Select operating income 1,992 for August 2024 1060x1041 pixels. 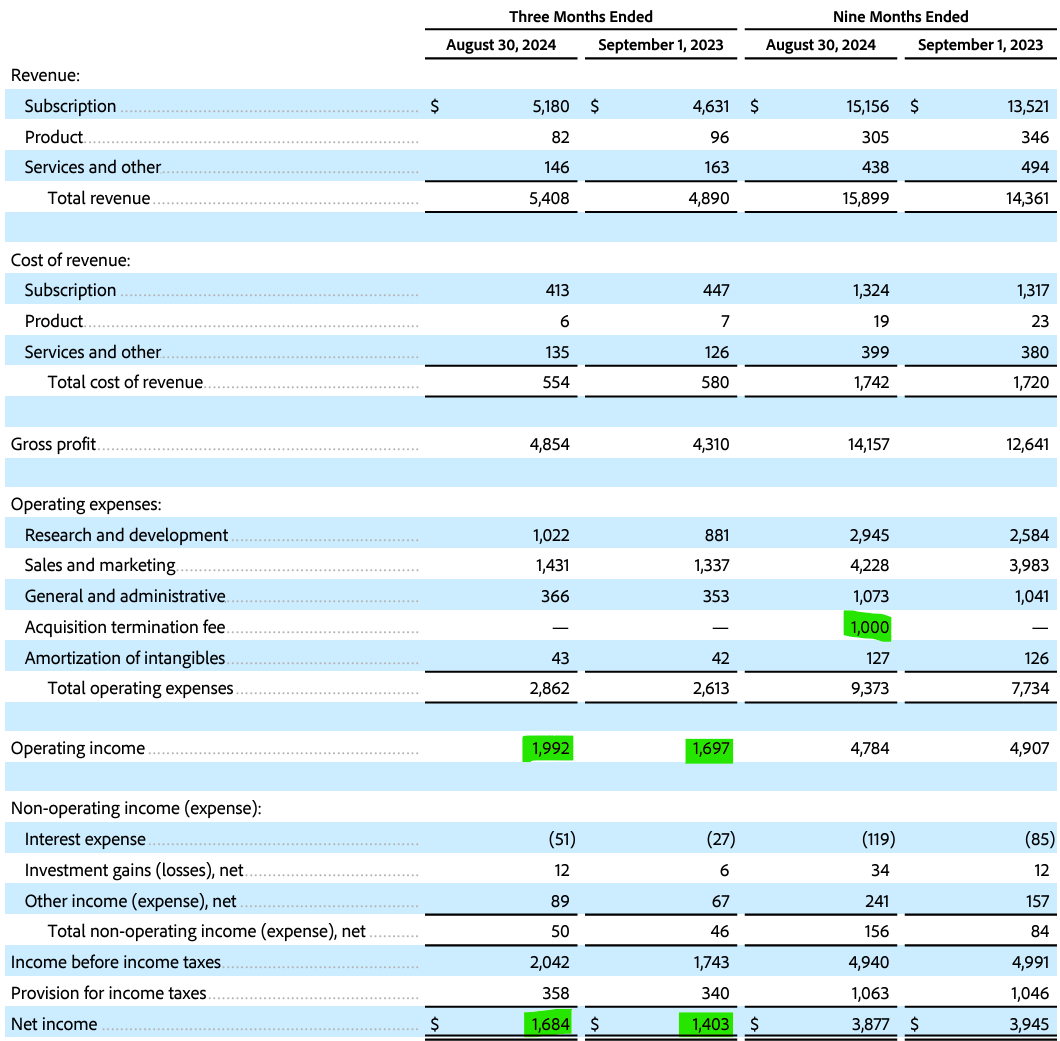point(550,748)
